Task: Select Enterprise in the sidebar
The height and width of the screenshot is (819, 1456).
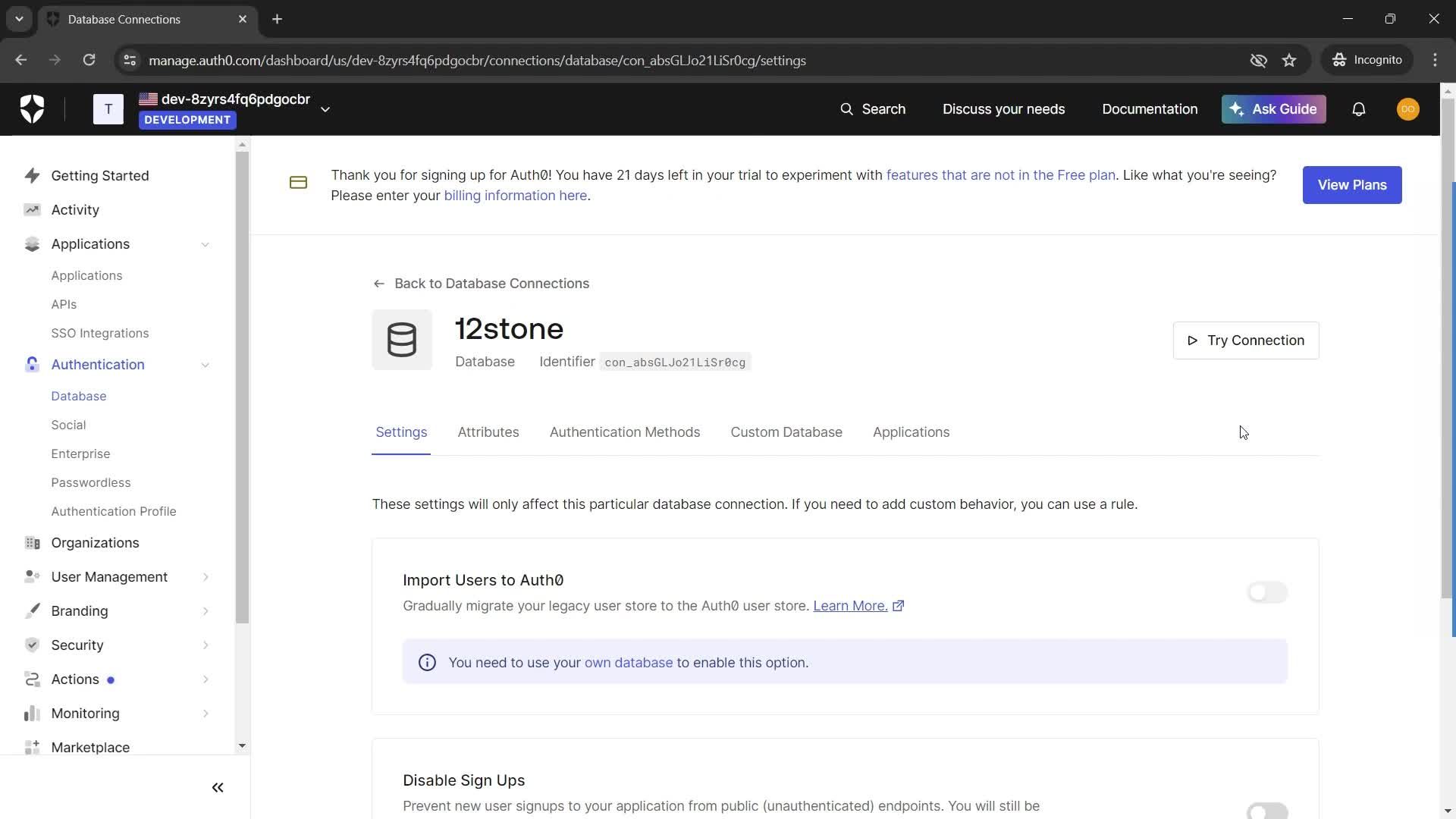Action: pyautogui.click(x=80, y=454)
